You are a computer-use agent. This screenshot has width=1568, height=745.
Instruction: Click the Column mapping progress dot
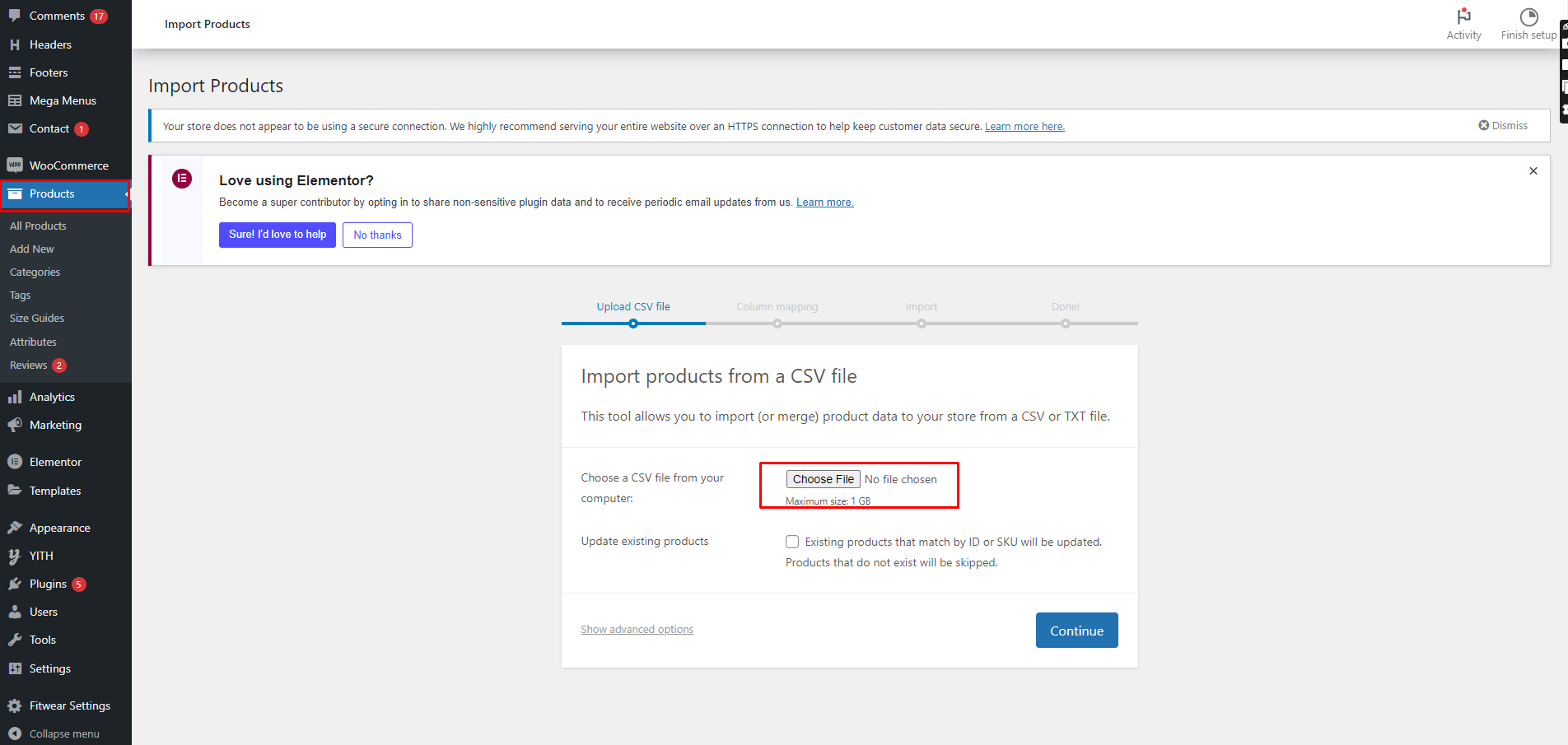coord(777,324)
